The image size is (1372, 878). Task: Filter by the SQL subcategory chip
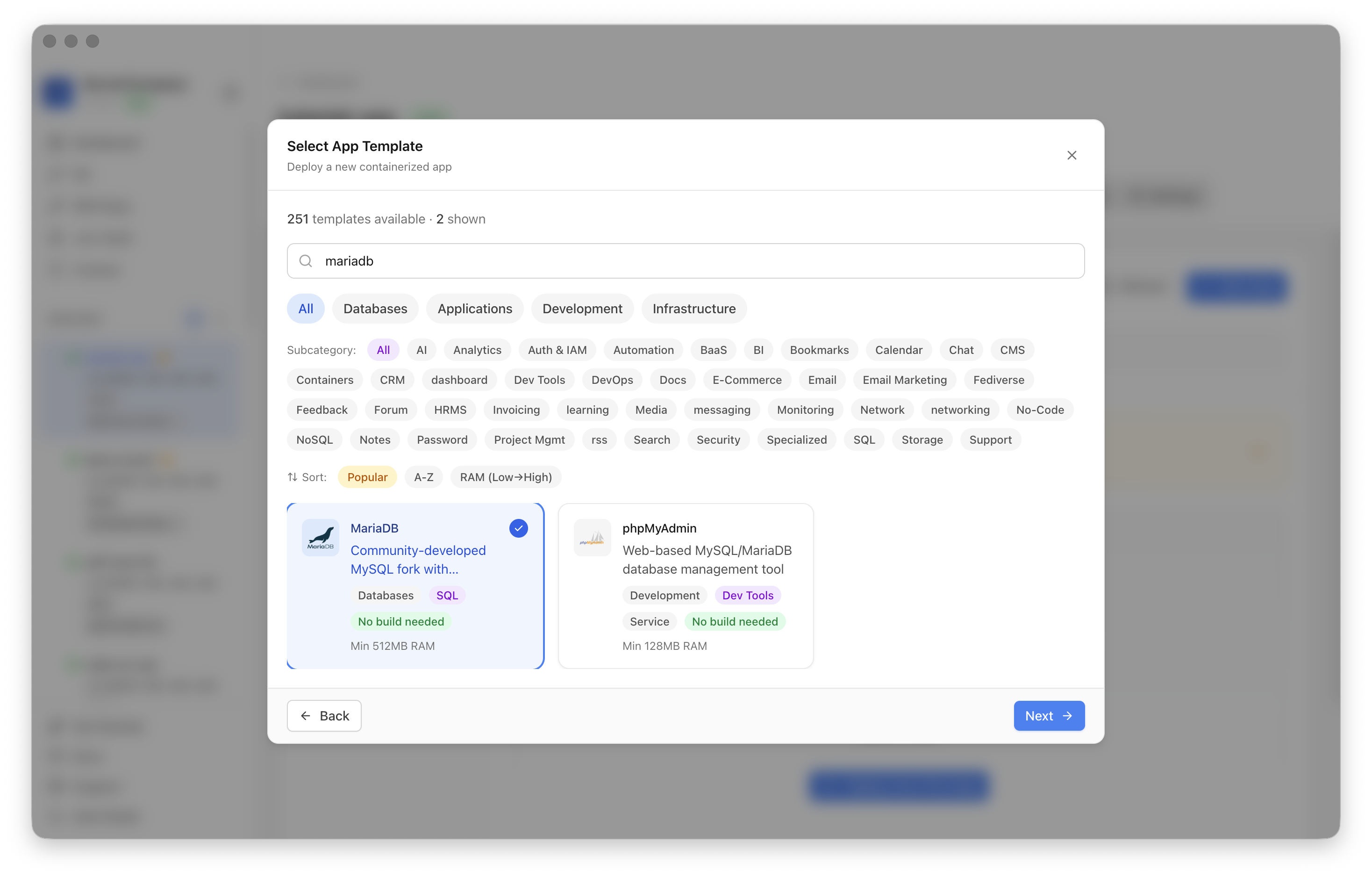point(865,439)
